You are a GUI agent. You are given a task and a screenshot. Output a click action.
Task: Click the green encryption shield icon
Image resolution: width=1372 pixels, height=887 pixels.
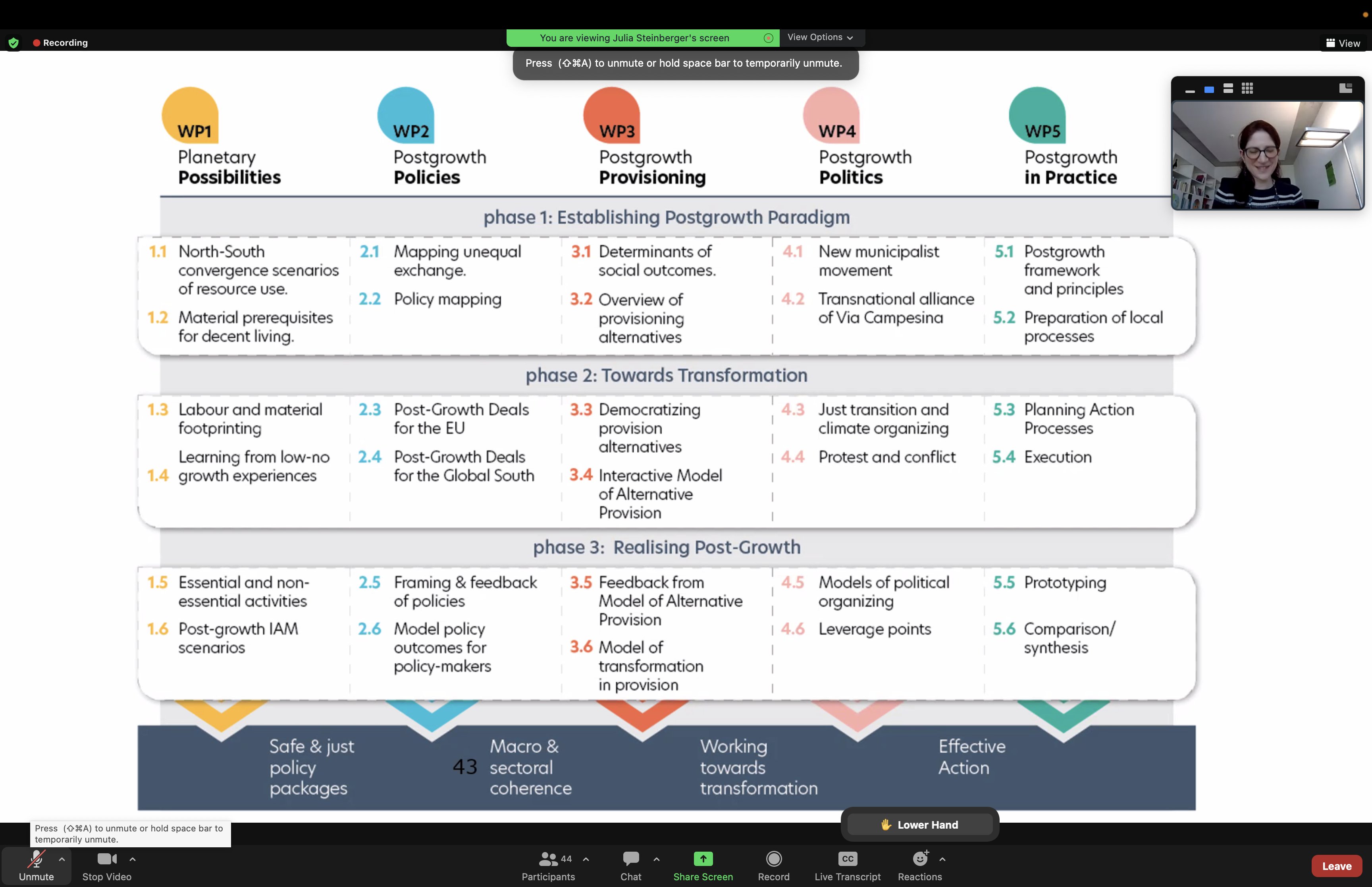(x=13, y=42)
